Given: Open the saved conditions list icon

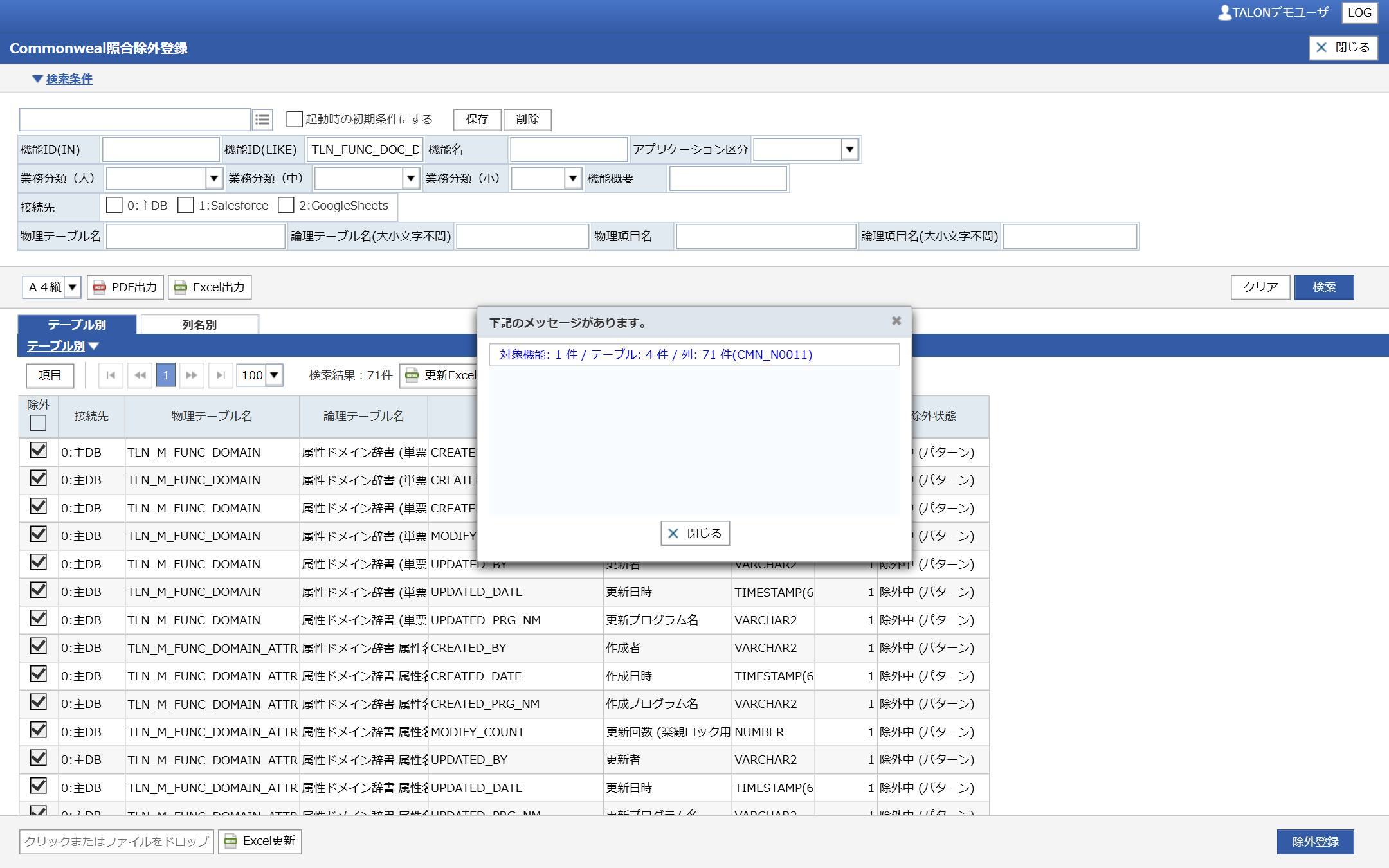Looking at the screenshot, I should 262,120.
